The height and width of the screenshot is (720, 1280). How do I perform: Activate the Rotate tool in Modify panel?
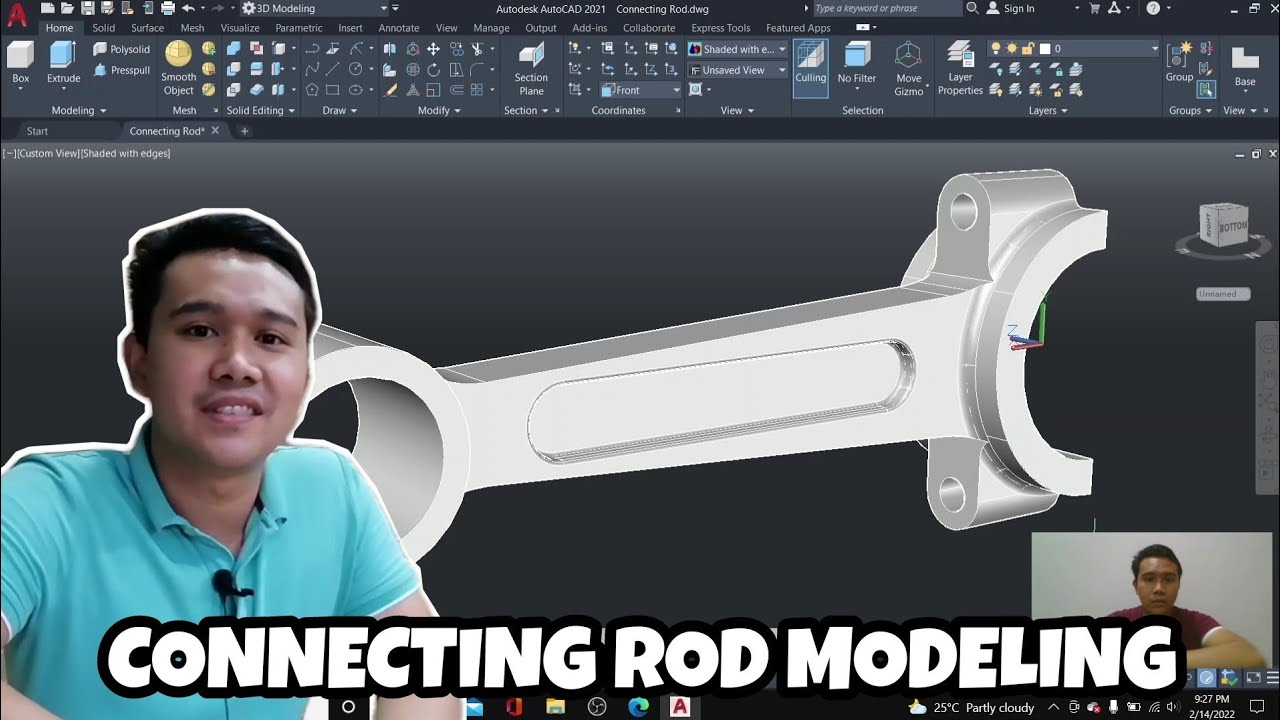click(433, 69)
